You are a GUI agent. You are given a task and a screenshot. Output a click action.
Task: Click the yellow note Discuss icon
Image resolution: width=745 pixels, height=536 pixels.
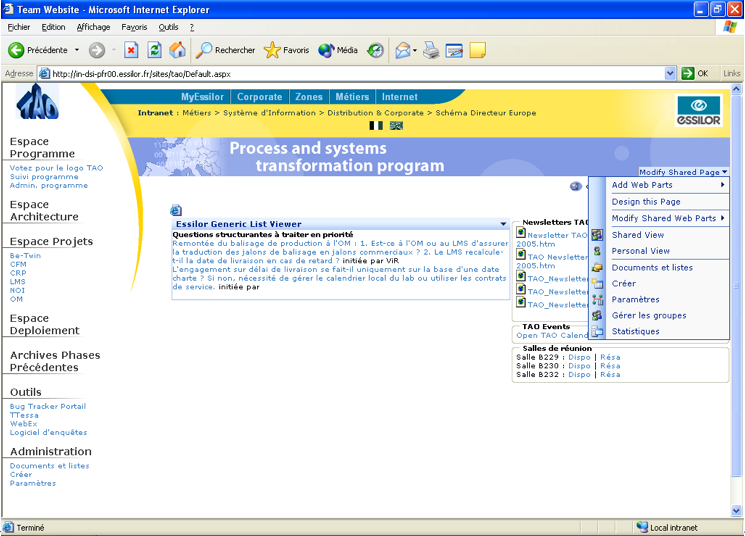point(478,50)
